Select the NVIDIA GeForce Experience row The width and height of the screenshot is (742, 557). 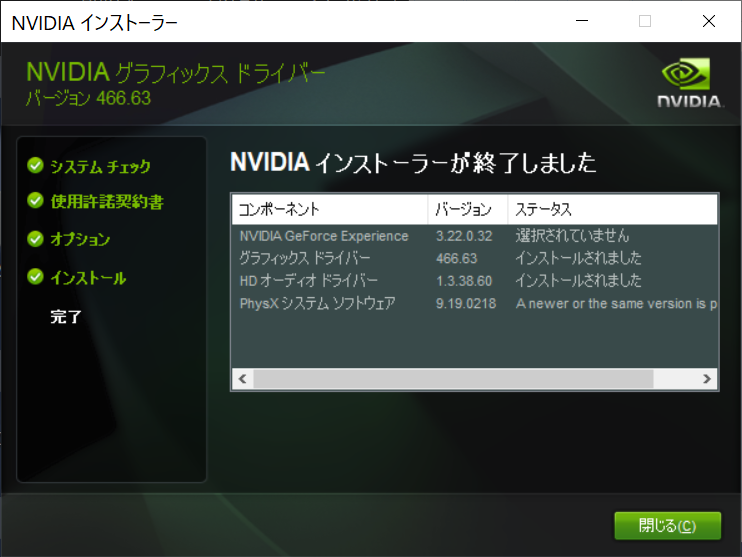click(475, 236)
